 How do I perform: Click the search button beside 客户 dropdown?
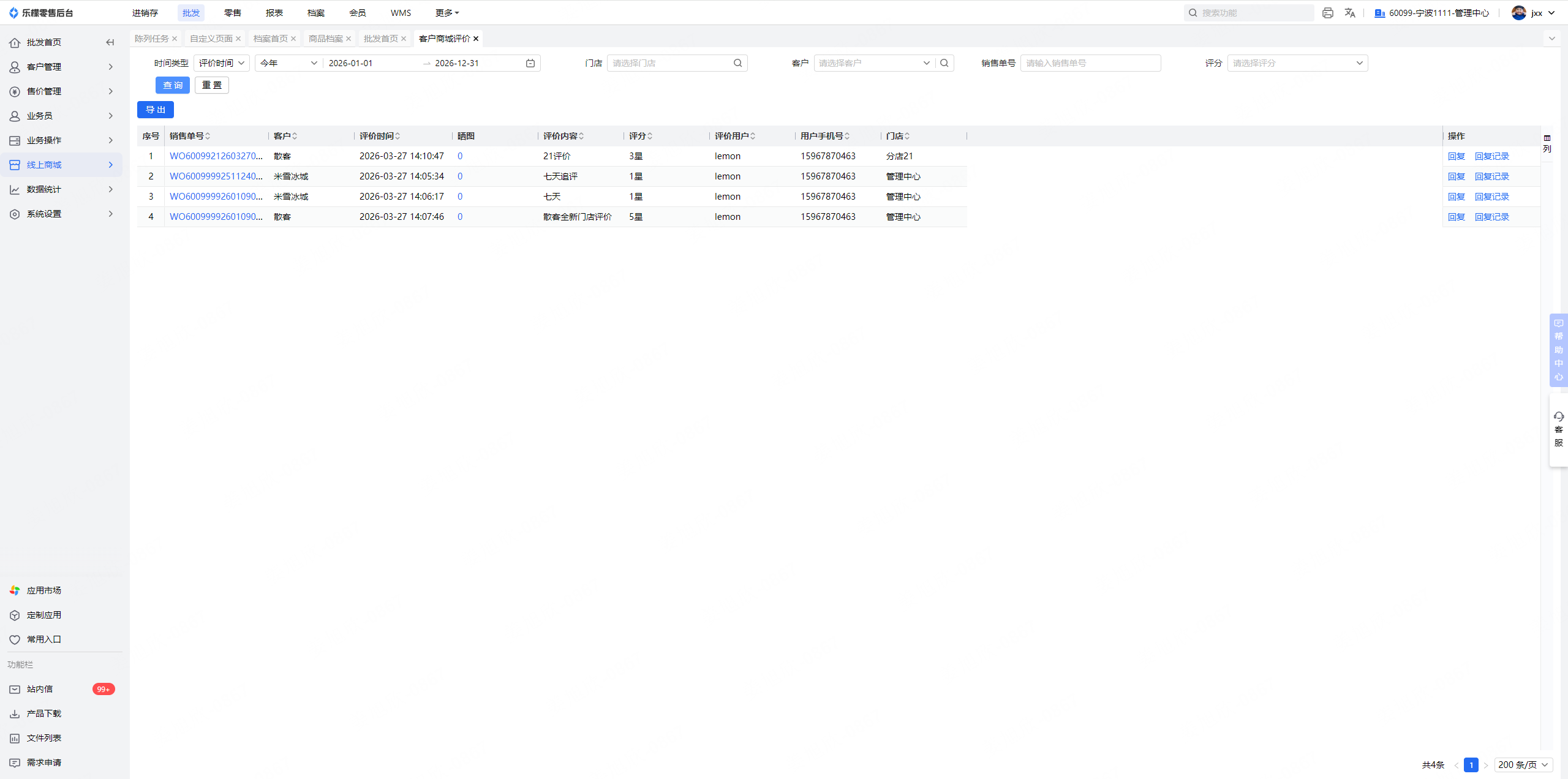[x=944, y=63]
